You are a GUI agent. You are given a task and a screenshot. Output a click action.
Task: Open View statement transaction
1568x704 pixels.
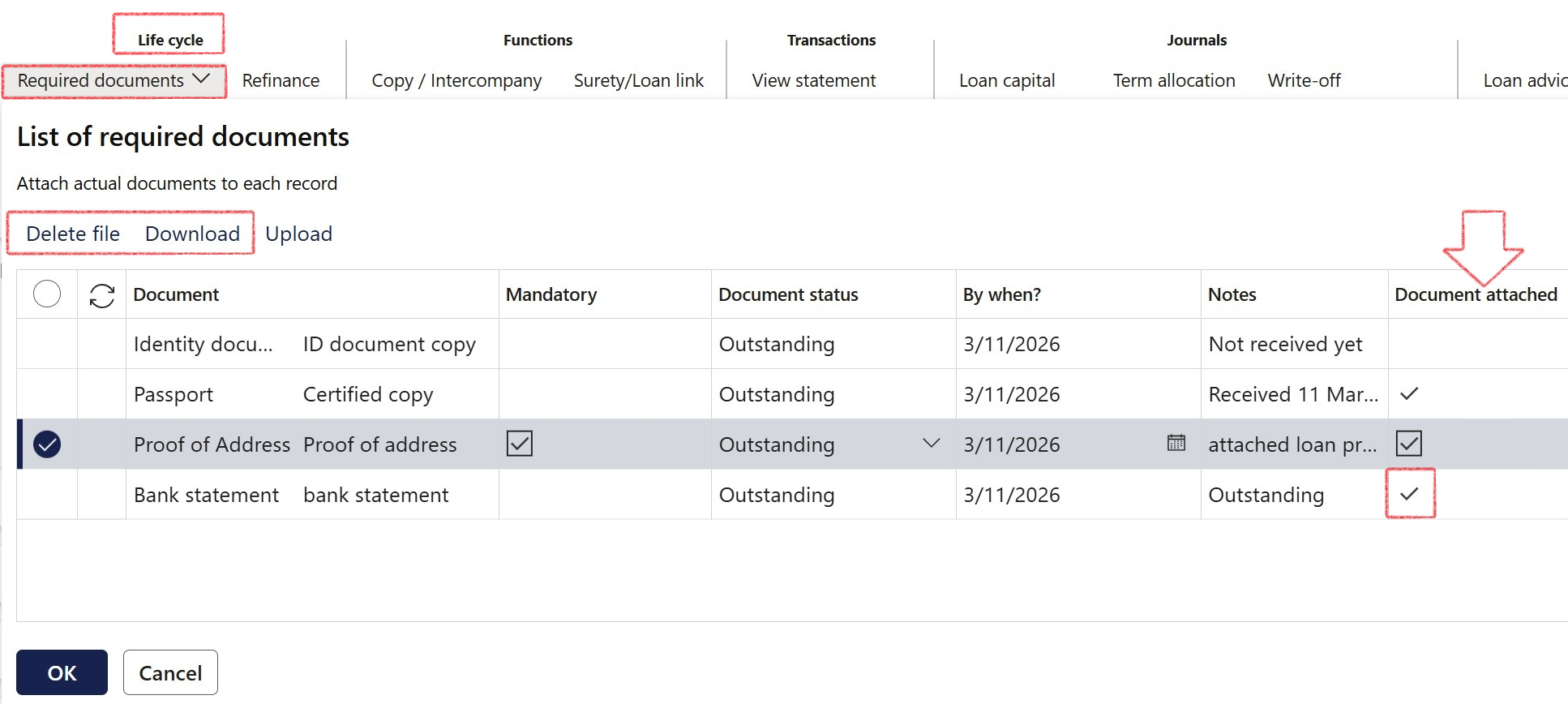tap(813, 80)
